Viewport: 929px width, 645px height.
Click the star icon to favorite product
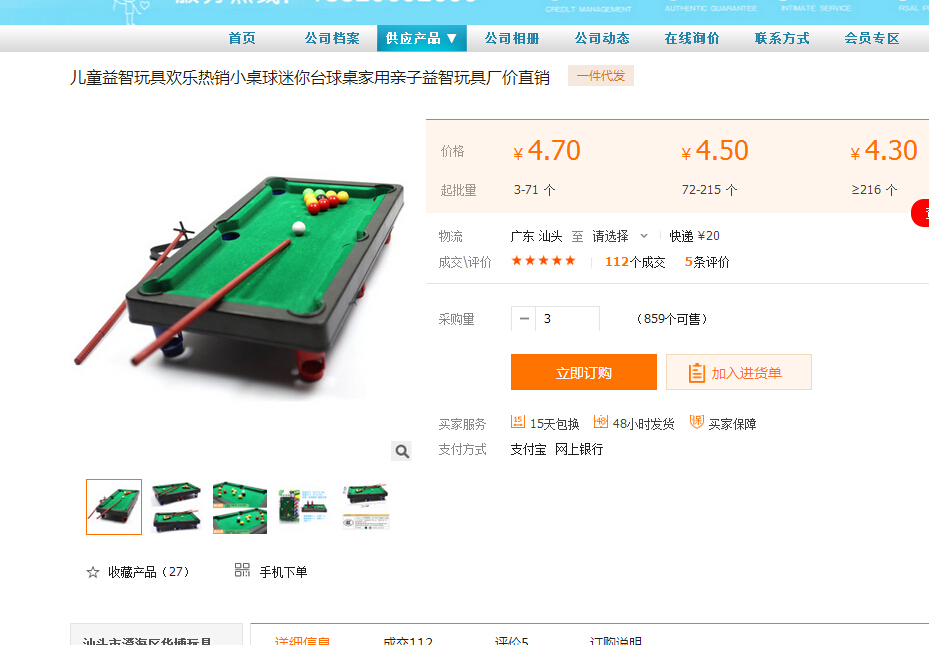click(93, 572)
